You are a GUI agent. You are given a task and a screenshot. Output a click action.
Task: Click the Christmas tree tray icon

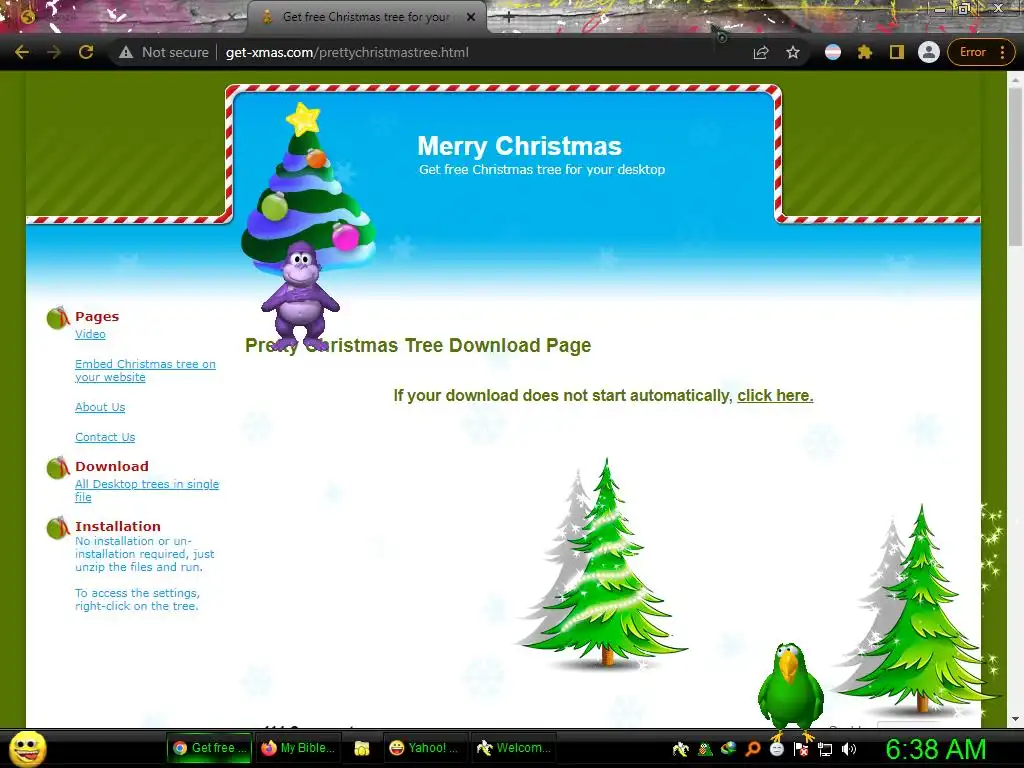[705, 749]
